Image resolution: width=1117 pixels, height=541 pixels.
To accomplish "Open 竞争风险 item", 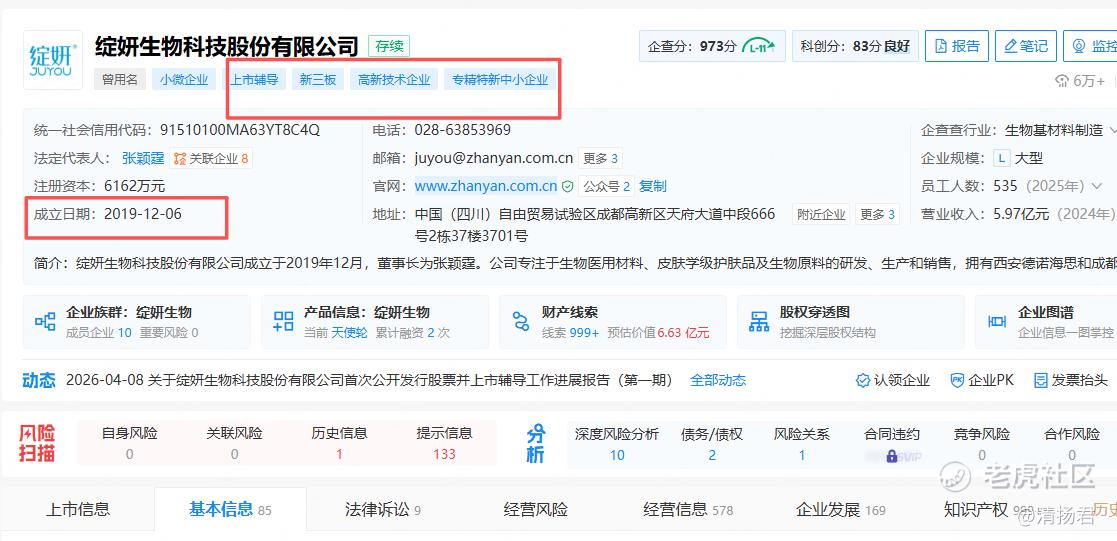I will [982, 443].
